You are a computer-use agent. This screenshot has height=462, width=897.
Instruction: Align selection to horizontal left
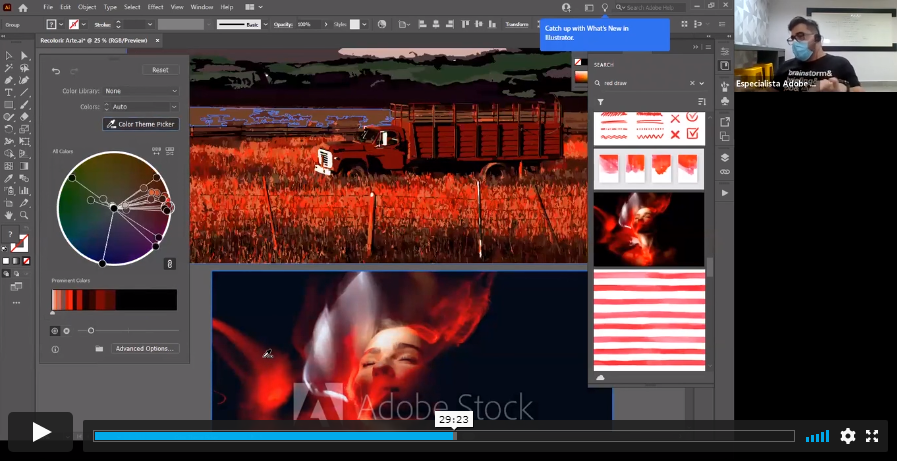click(422, 24)
